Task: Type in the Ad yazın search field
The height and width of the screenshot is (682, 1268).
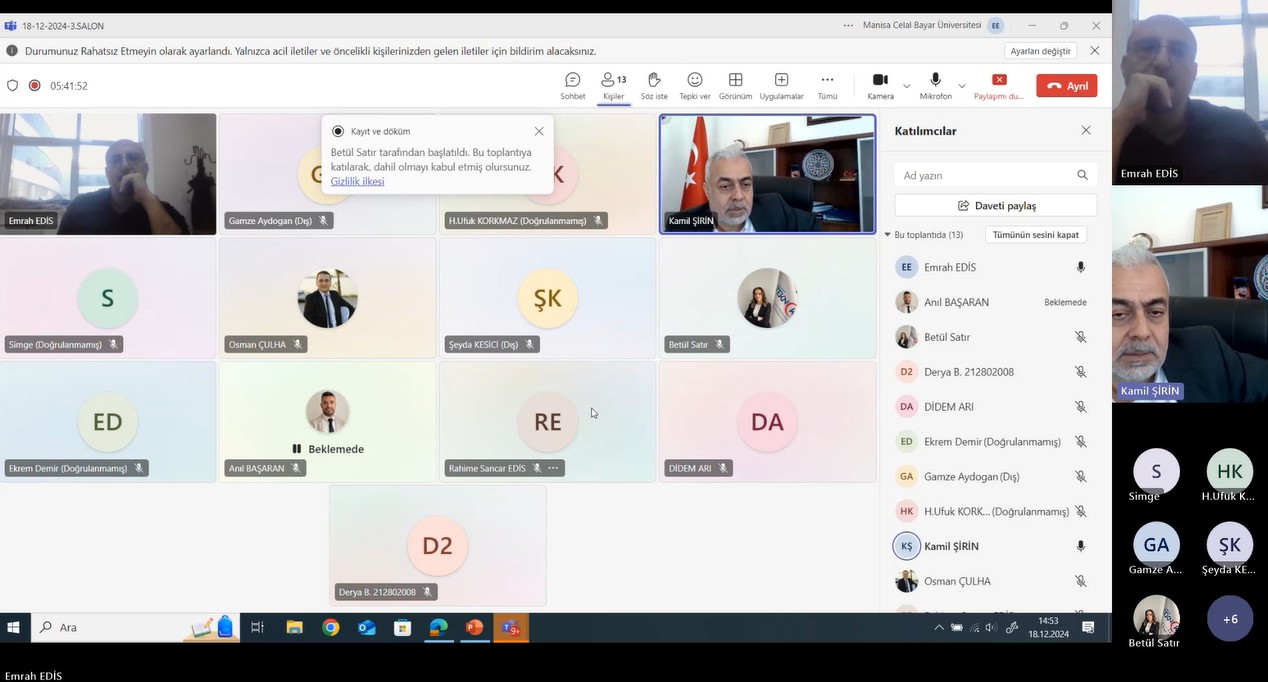Action: (985, 175)
